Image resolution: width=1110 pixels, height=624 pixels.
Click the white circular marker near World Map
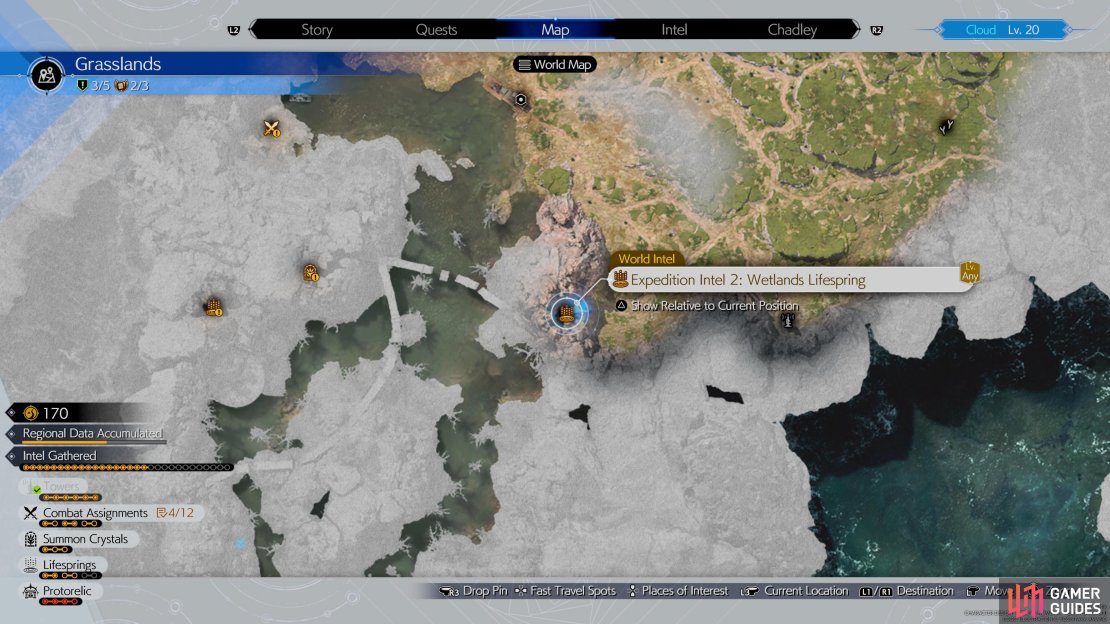point(521,99)
